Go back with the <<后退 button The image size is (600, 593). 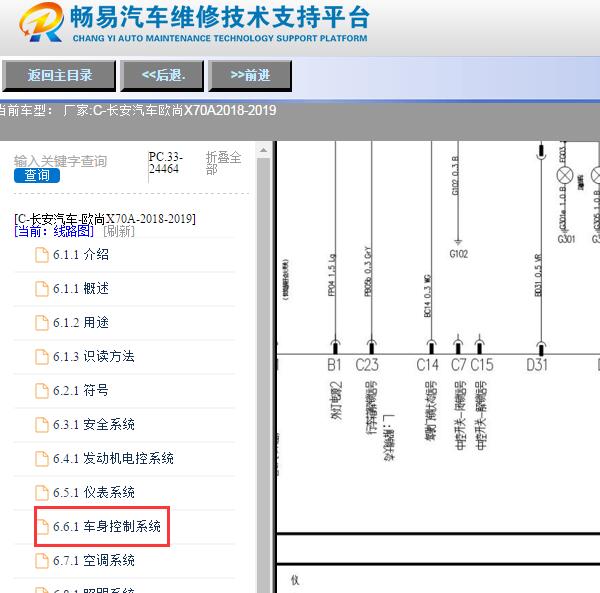coord(162,75)
